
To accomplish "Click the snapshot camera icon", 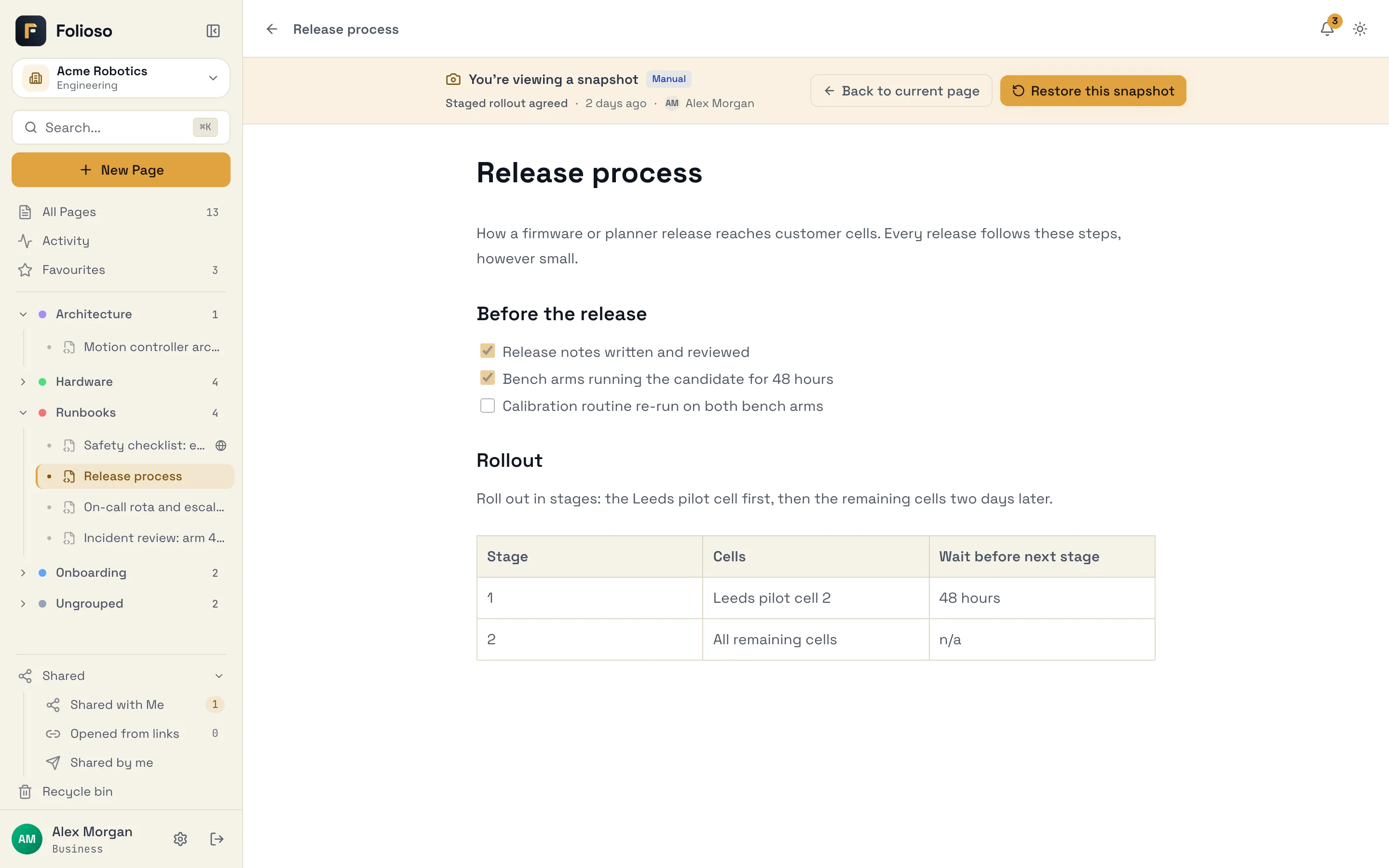I will tap(453, 79).
